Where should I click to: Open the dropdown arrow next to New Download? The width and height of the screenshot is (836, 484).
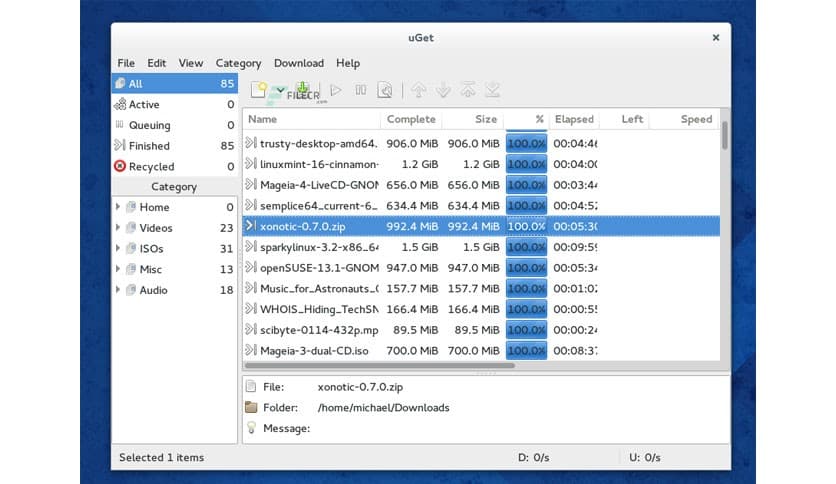280,90
